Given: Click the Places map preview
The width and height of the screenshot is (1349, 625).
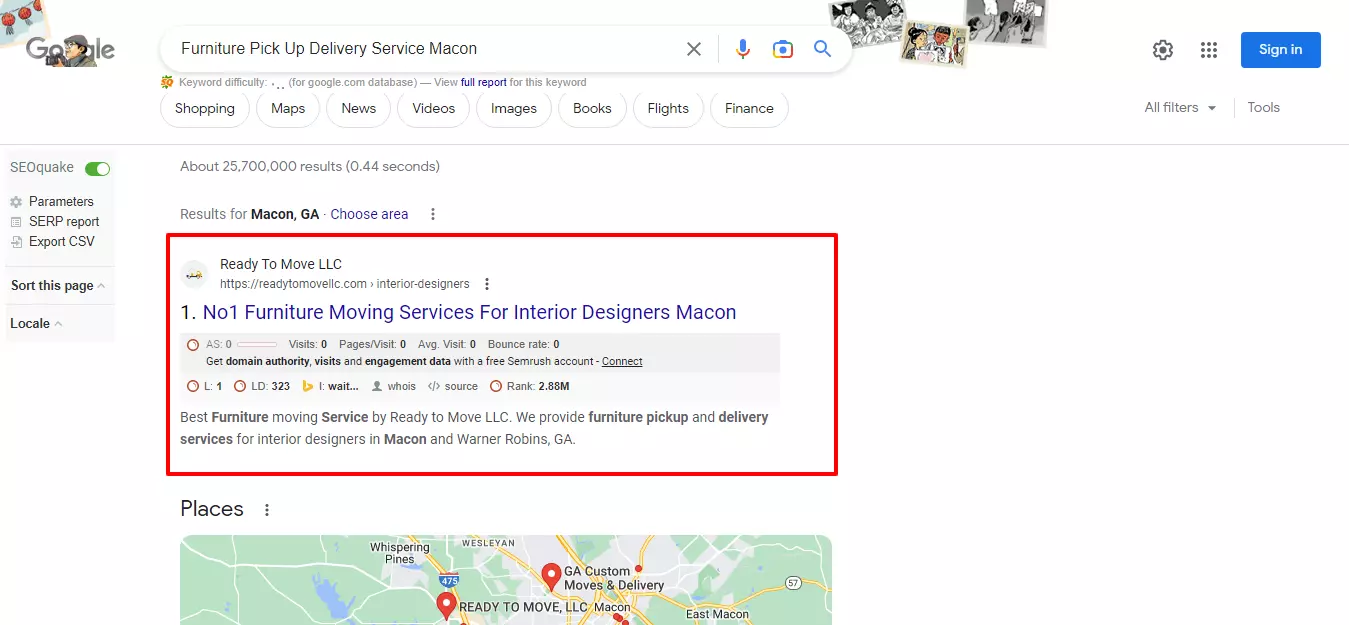Looking at the screenshot, I should (506, 580).
